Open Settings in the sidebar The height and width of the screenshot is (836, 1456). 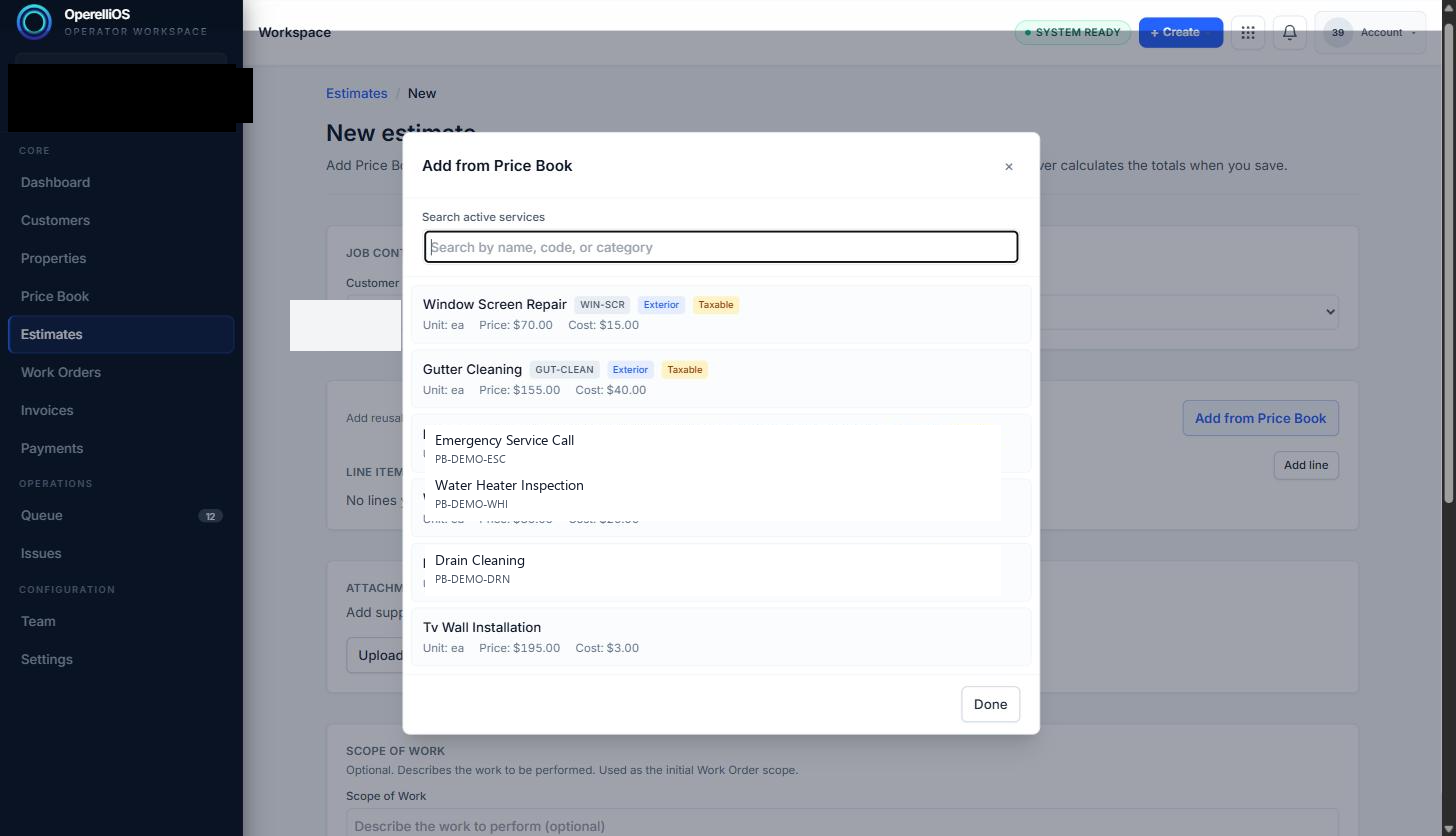(x=121, y=659)
